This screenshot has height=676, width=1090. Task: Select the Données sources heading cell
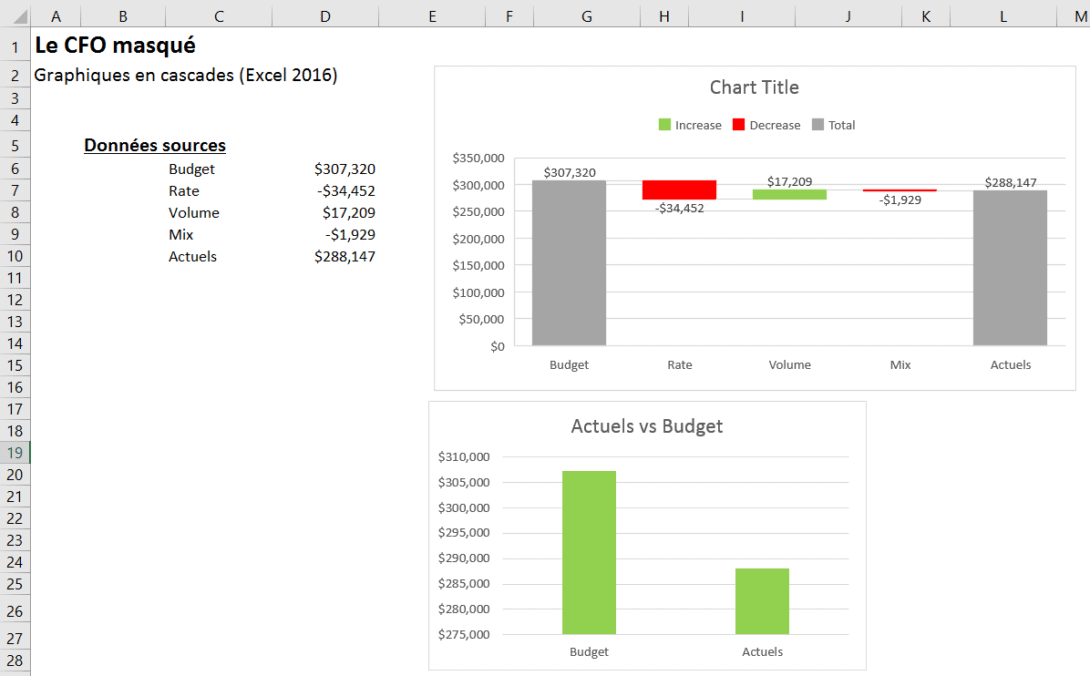click(154, 145)
